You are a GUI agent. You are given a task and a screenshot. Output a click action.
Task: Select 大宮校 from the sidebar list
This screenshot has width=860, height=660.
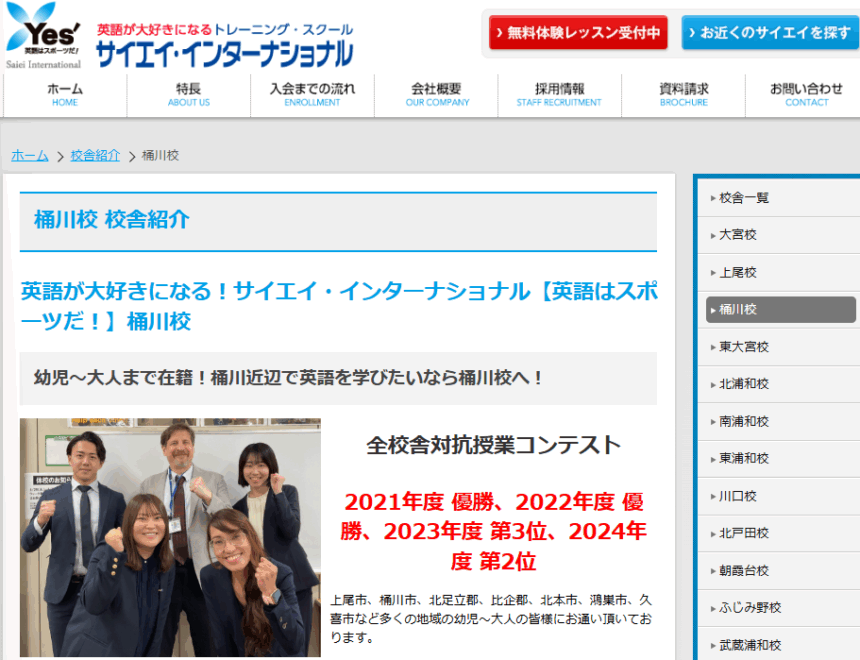[x=738, y=235]
